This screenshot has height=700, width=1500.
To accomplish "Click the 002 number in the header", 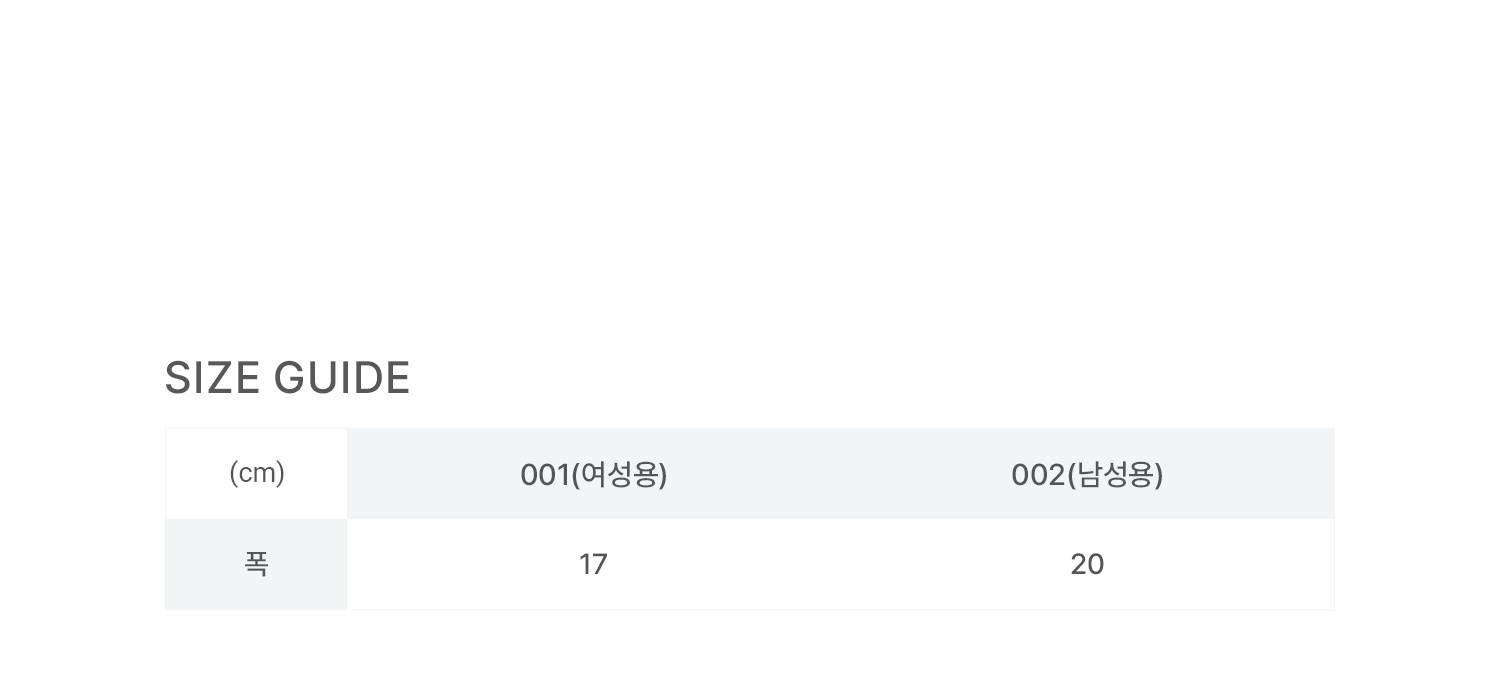I will (x=1037, y=475).
